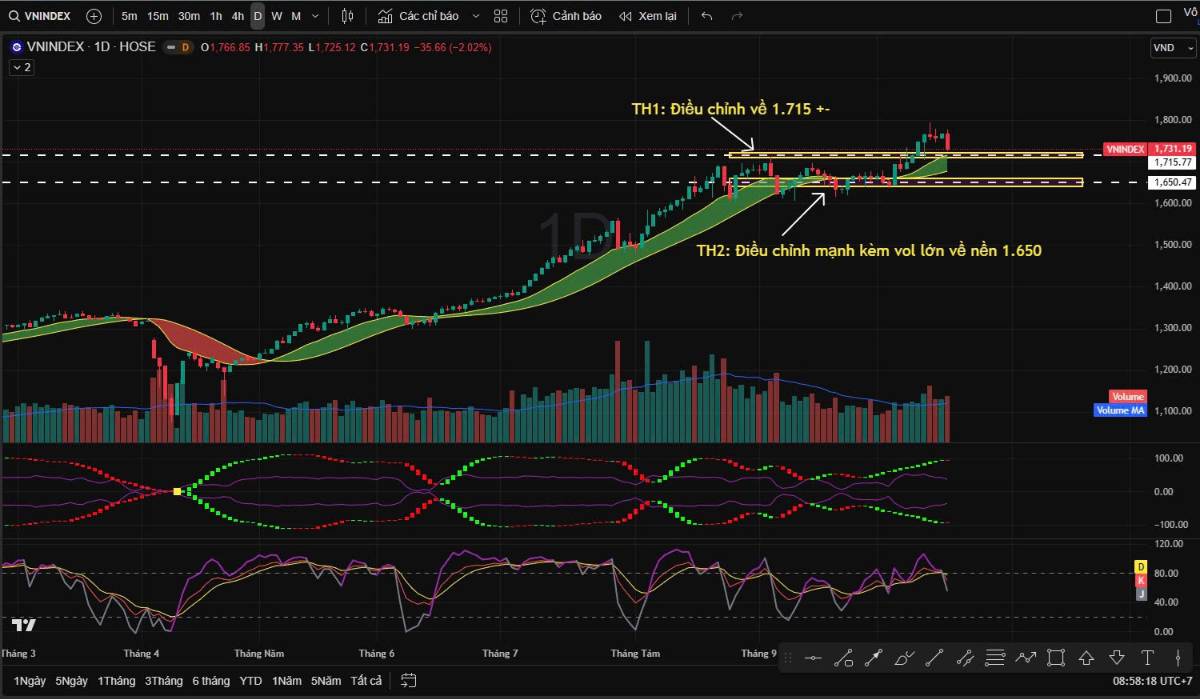
Task: Open Các chỉ báo indicators
Action: pyautogui.click(x=418, y=16)
